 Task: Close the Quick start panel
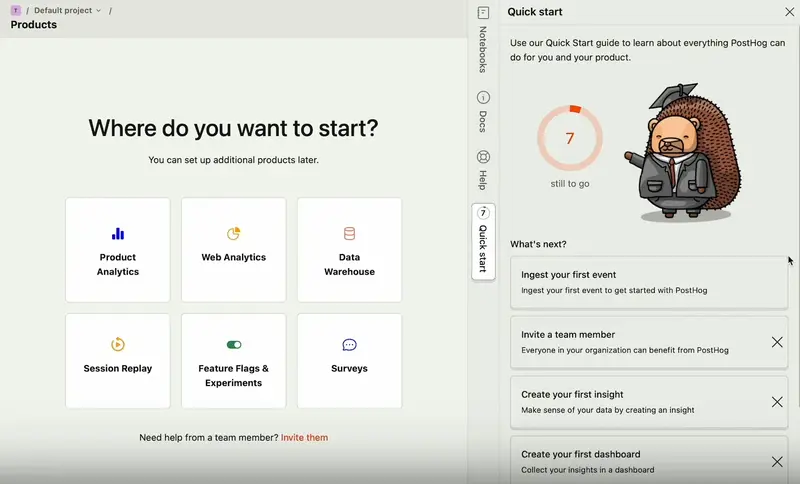click(x=789, y=12)
